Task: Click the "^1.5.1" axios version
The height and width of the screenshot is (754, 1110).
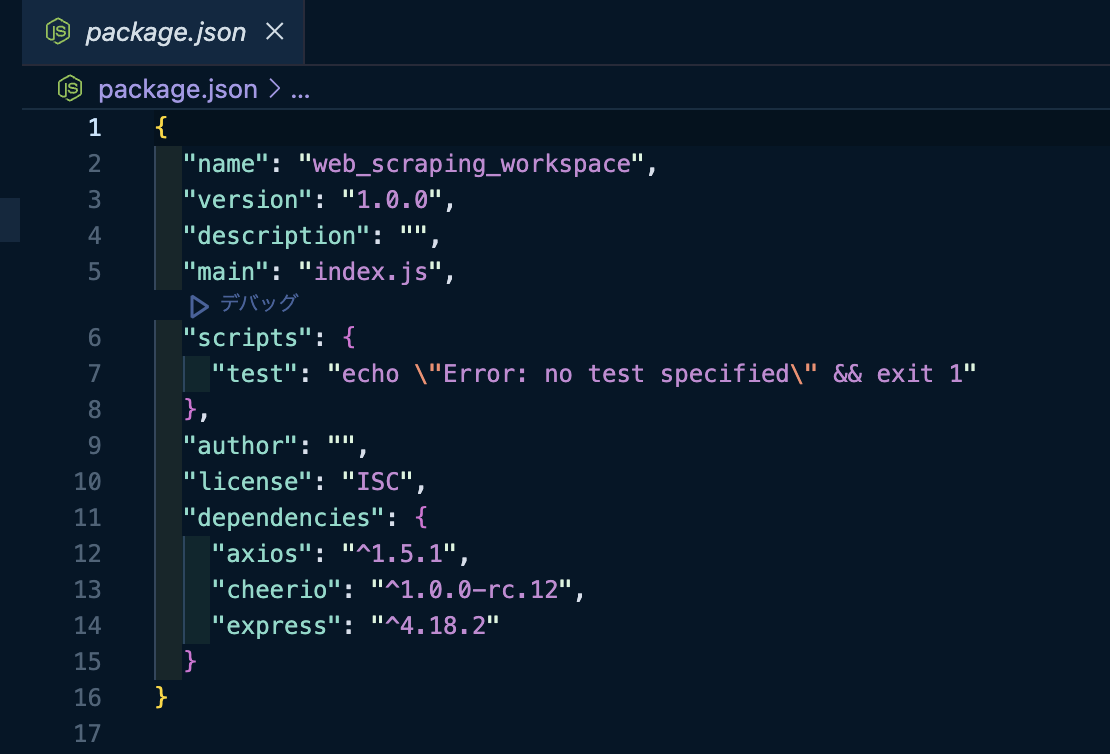Action: (400, 554)
